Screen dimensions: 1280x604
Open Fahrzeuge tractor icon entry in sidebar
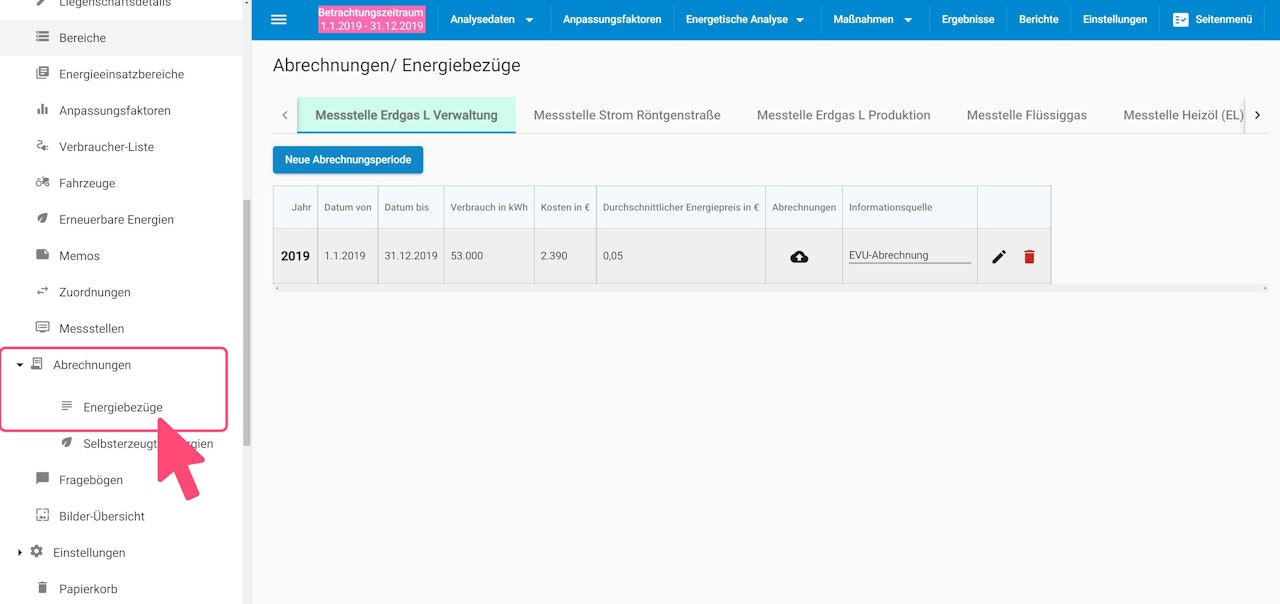pyautogui.click(x=42, y=183)
